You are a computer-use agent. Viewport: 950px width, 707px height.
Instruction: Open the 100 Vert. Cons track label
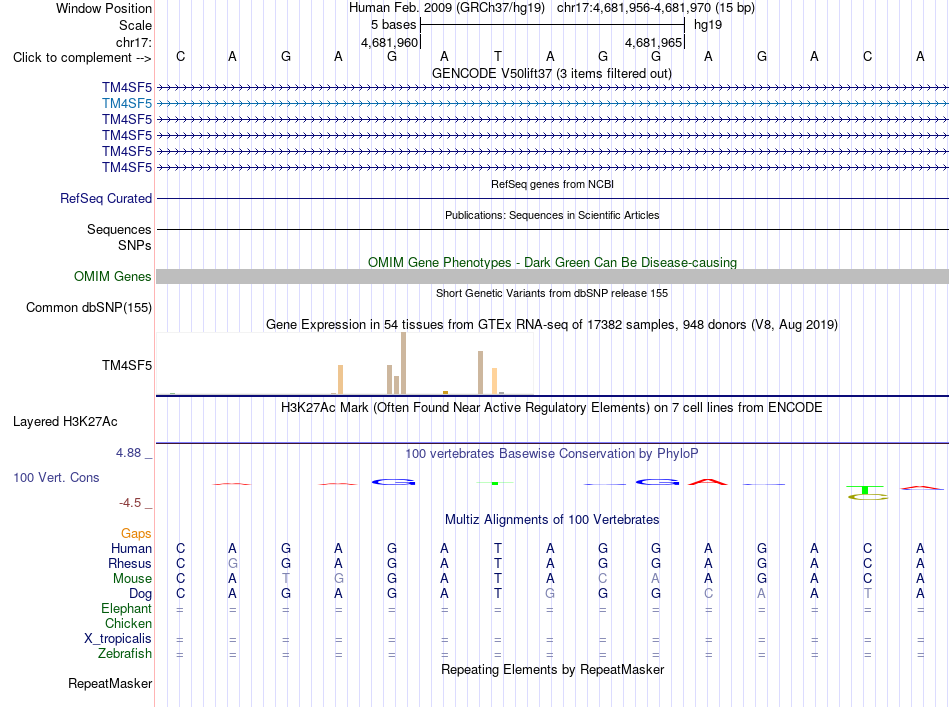click(56, 478)
